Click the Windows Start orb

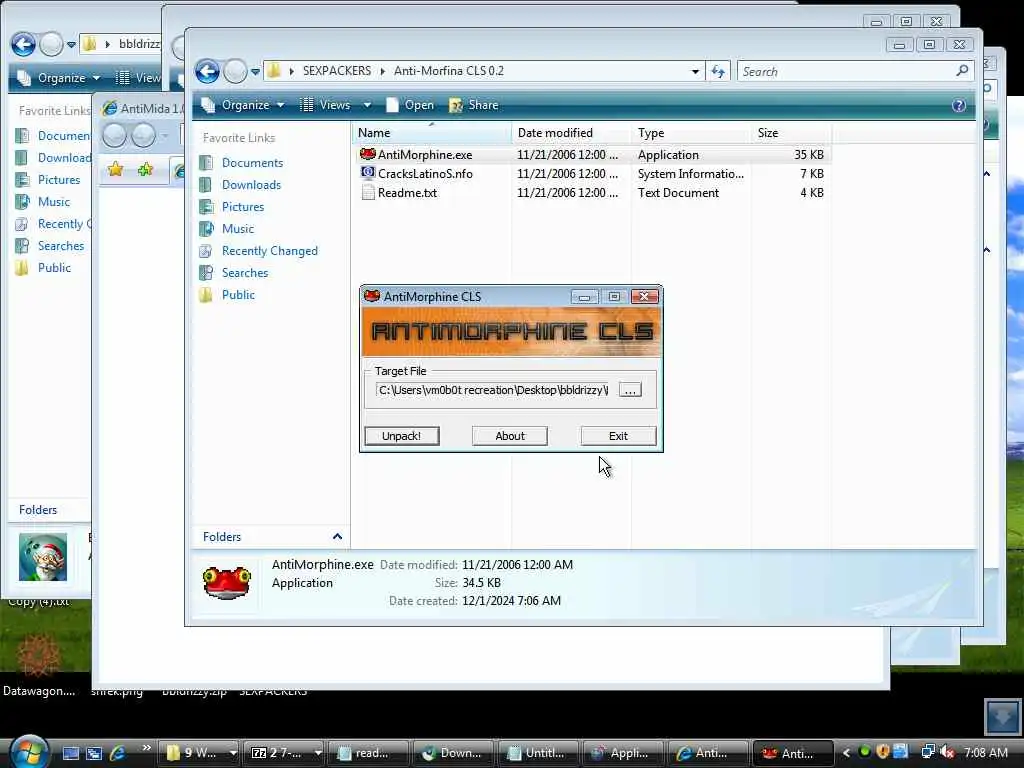tap(29, 752)
